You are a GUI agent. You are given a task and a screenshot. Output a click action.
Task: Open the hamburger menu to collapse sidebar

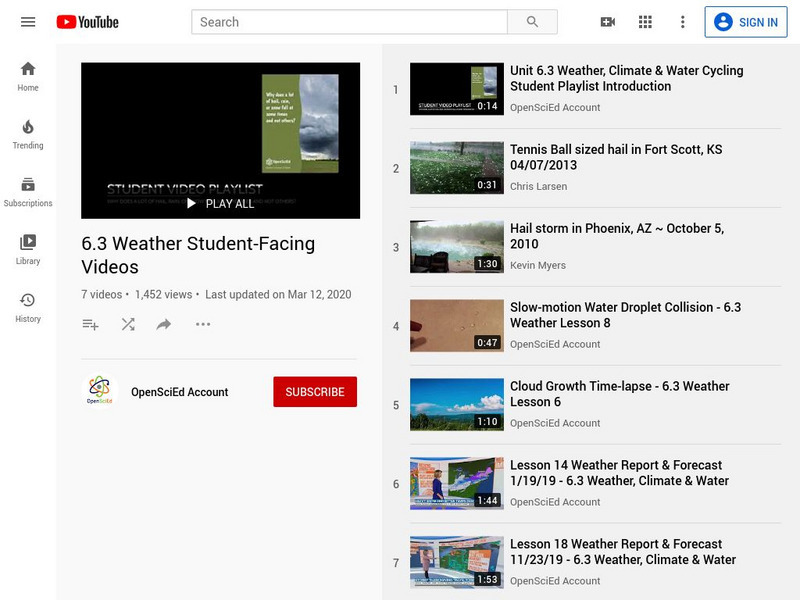[x=28, y=21]
